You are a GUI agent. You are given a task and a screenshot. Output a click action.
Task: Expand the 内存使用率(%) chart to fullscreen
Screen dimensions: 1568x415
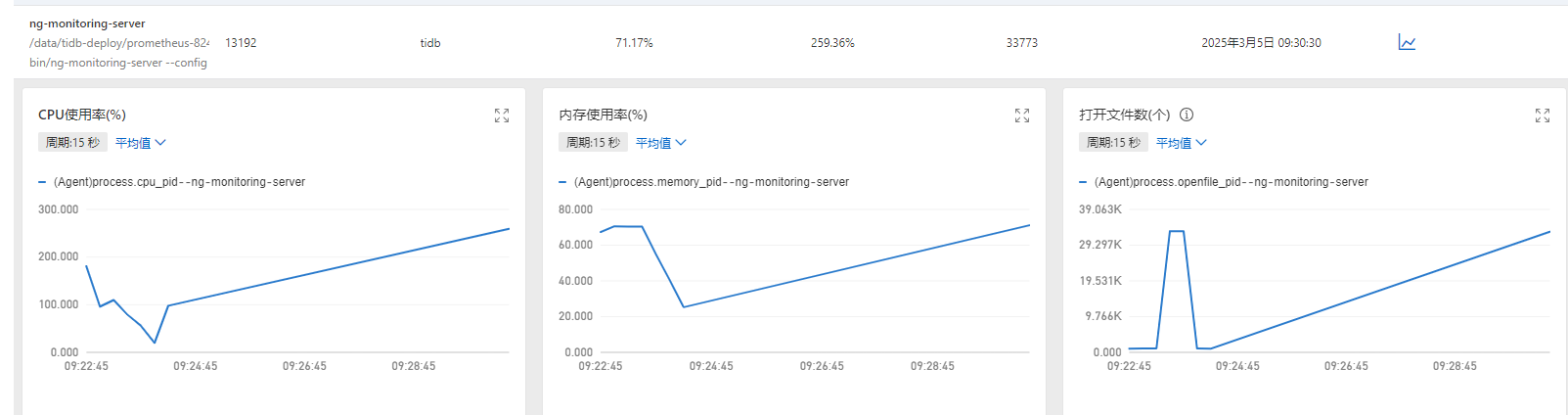point(1022,115)
